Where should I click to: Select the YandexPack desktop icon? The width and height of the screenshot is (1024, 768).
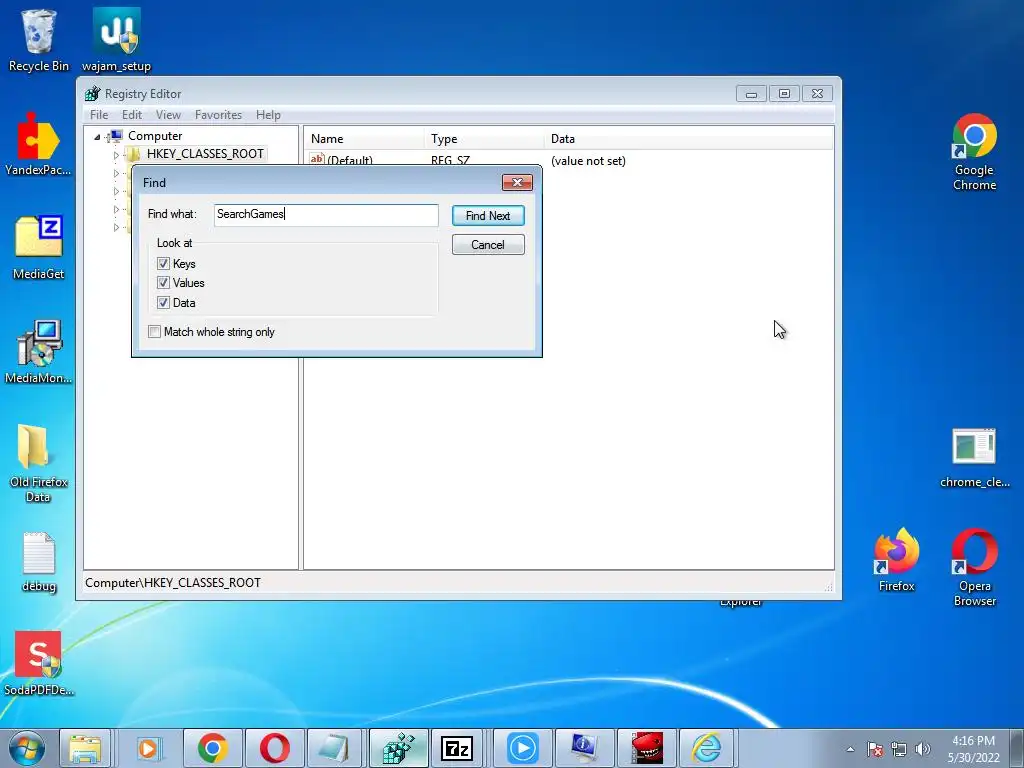tap(38, 144)
